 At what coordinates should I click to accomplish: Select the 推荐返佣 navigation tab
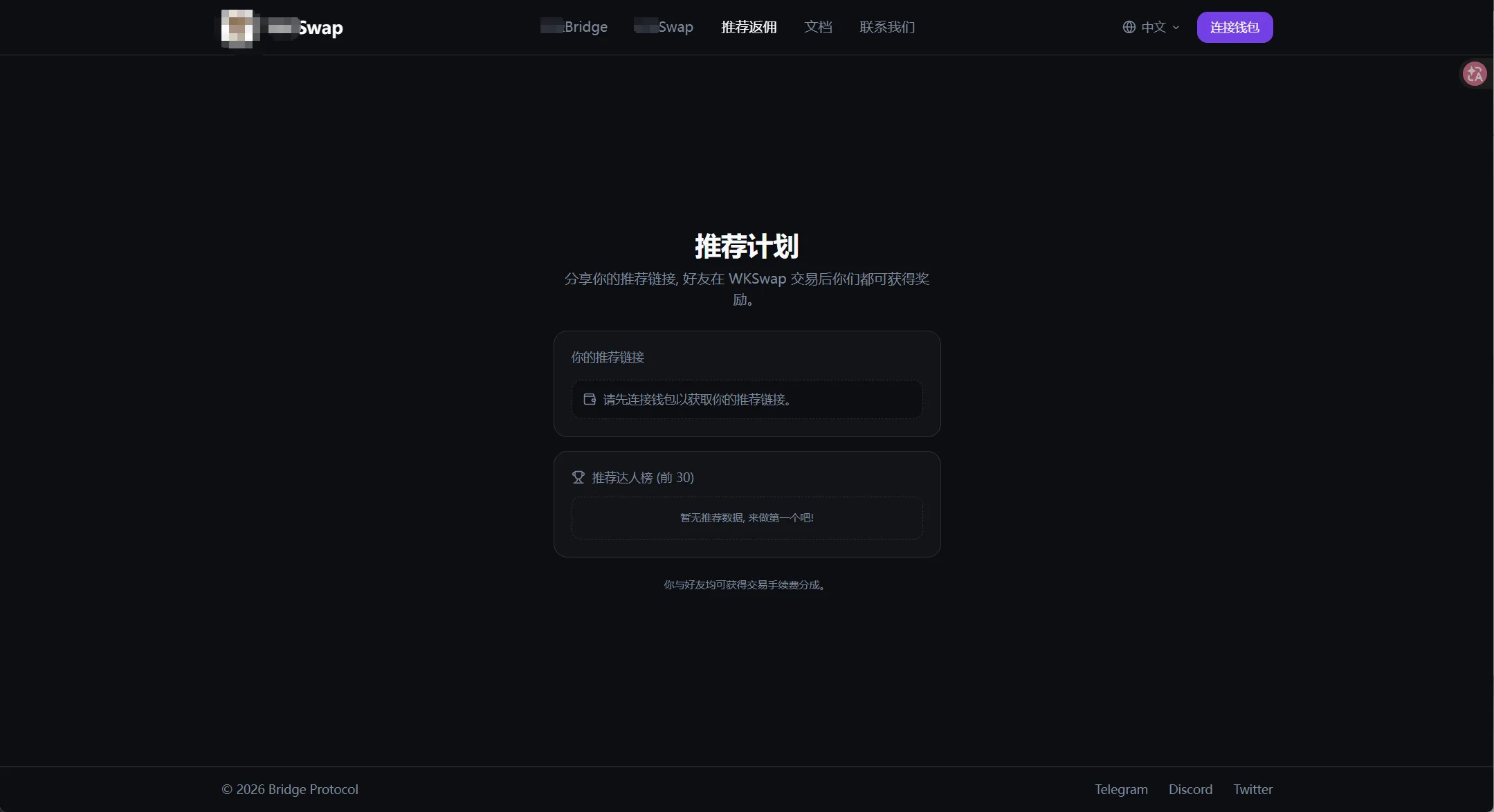(x=749, y=27)
